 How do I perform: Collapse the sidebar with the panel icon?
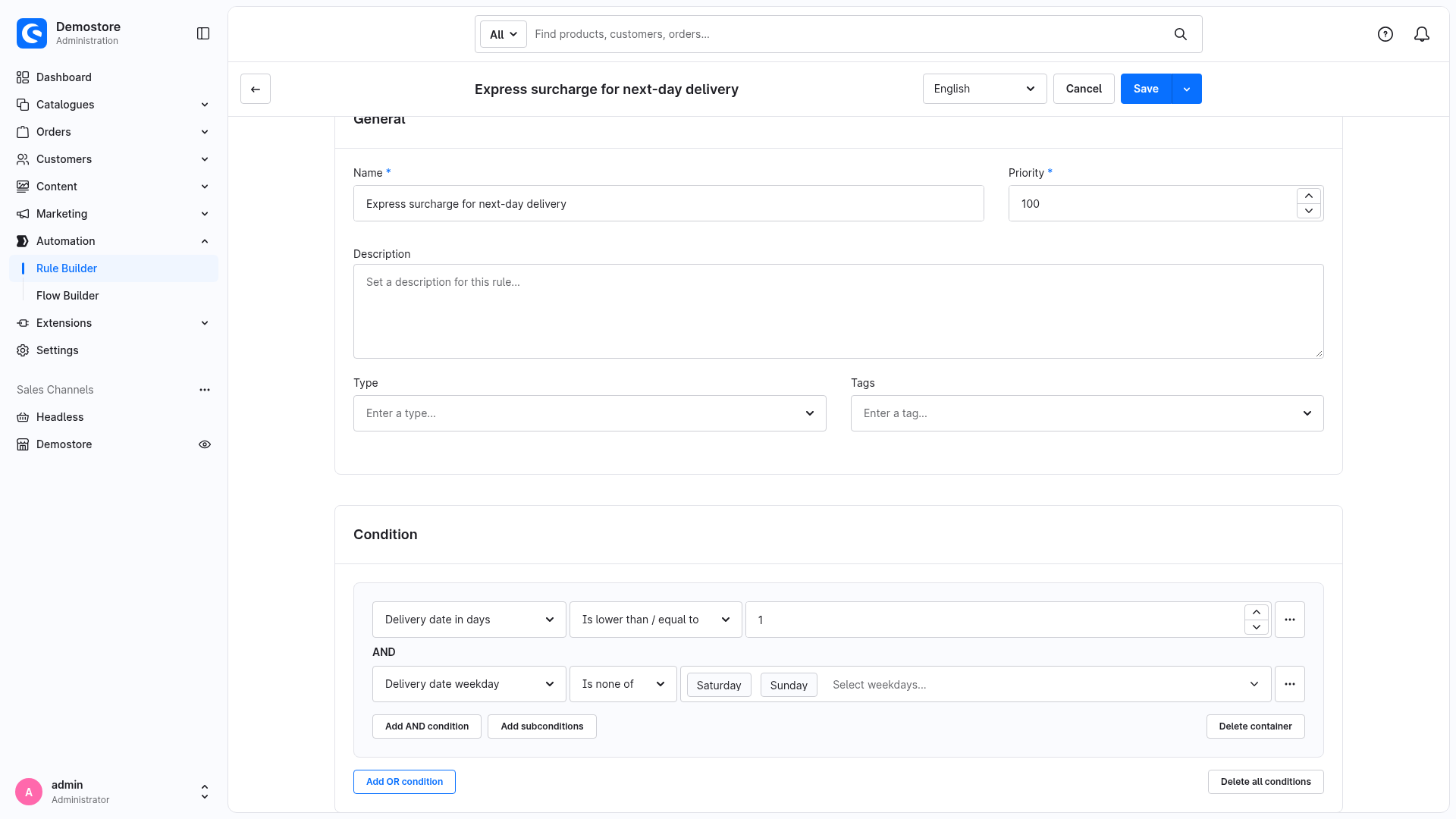pyautogui.click(x=203, y=33)
